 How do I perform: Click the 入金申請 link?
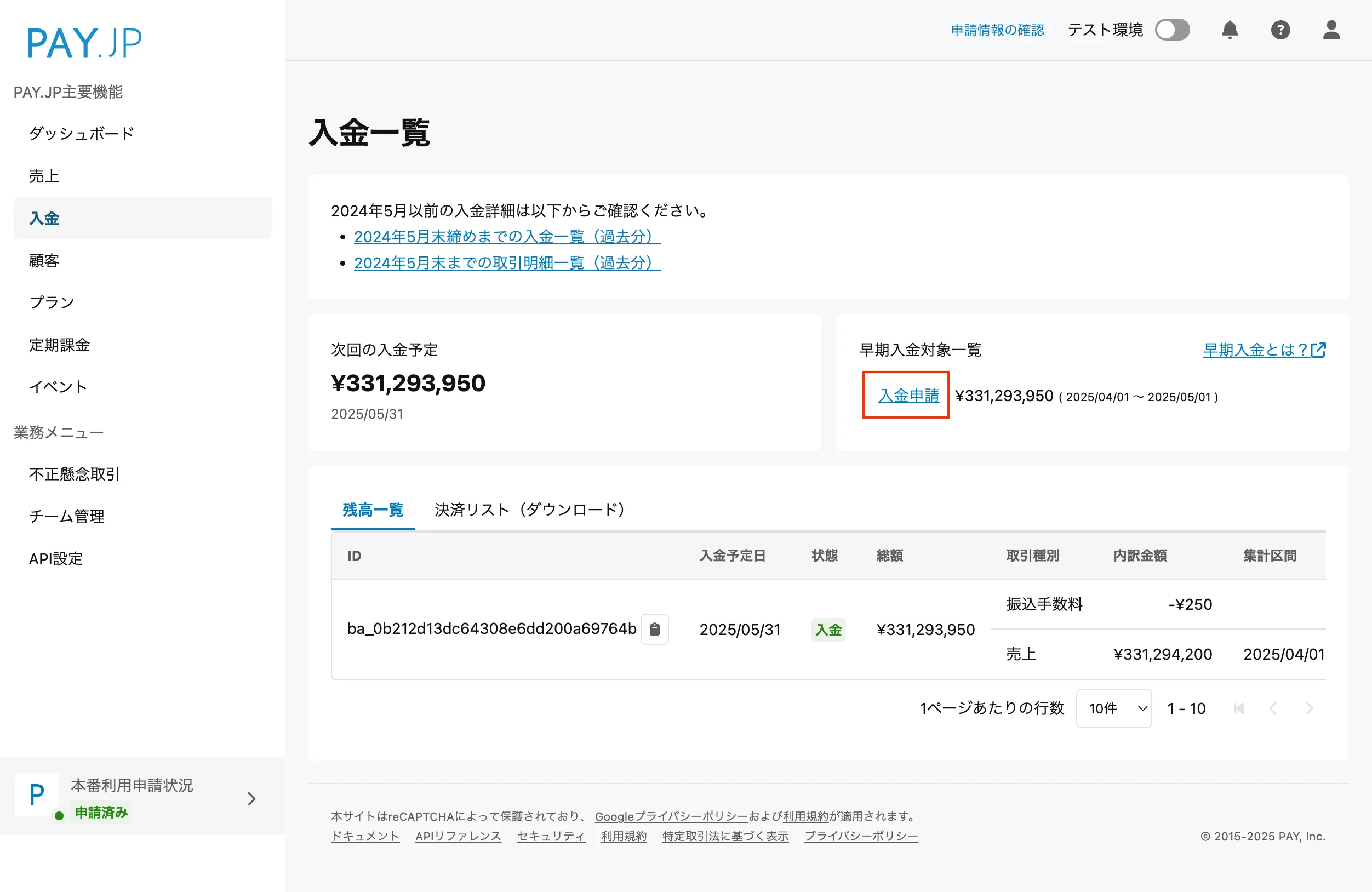pyautogui.click(x=908, y=396)
